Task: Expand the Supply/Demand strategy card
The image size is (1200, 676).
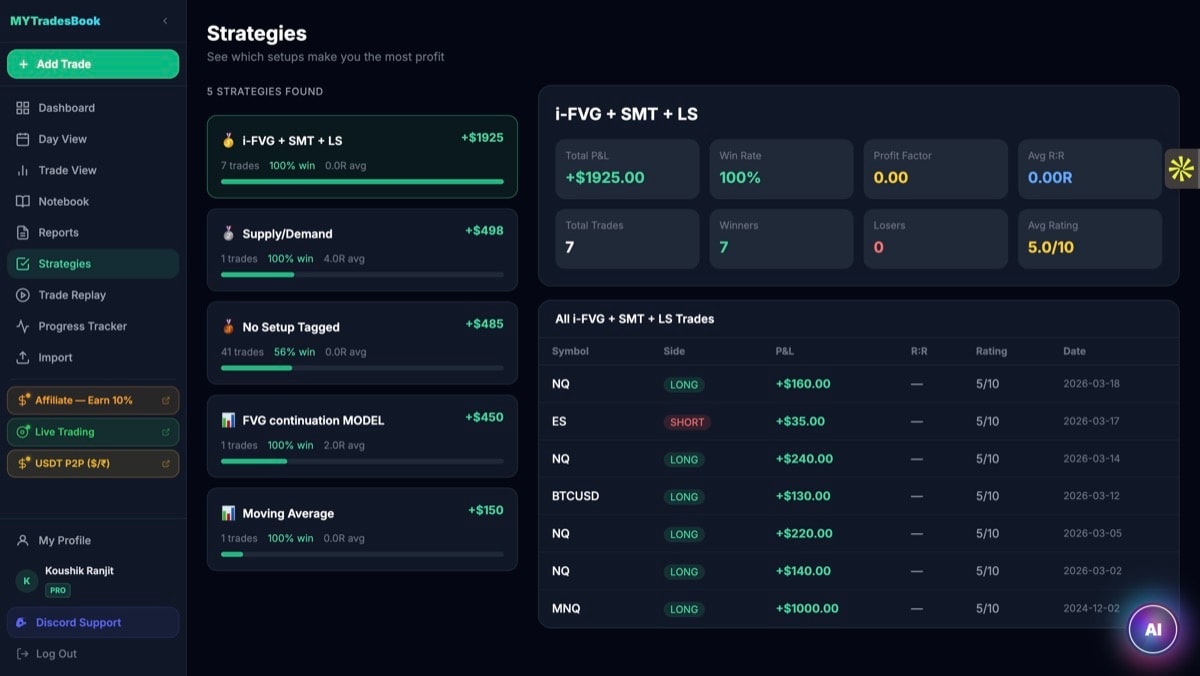Action: 362,248
